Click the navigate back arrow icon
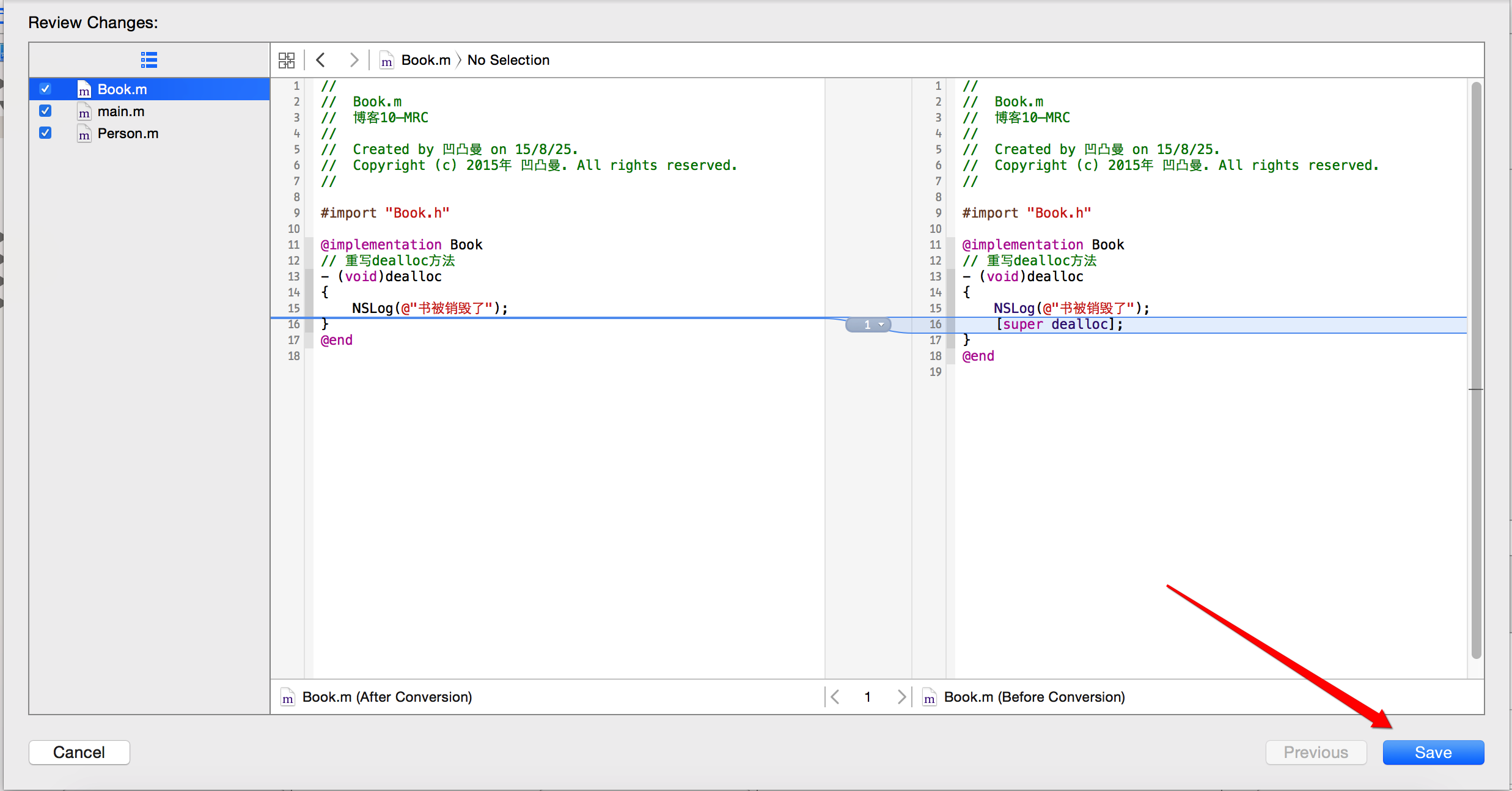The image size is (1512, 791). (x=321, y=60)
